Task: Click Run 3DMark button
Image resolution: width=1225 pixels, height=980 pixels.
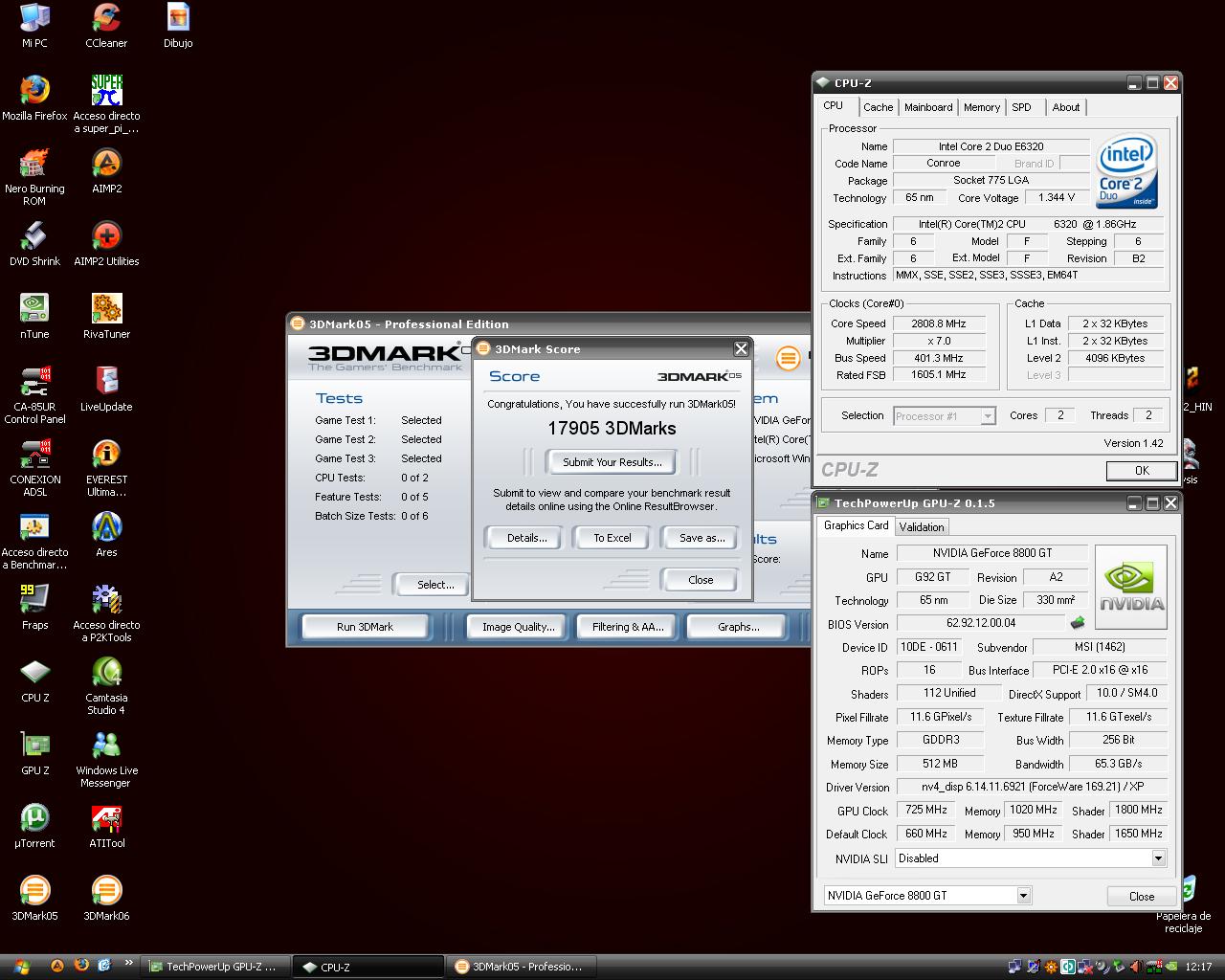Action: pyautogui.click(x=365, y=627)
